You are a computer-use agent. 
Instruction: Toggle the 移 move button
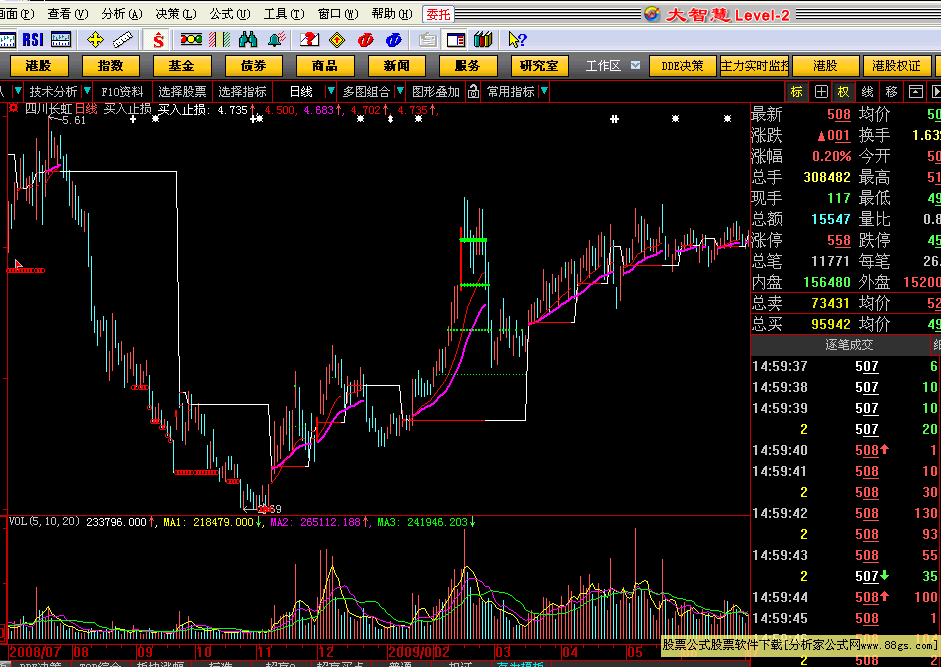891,92
